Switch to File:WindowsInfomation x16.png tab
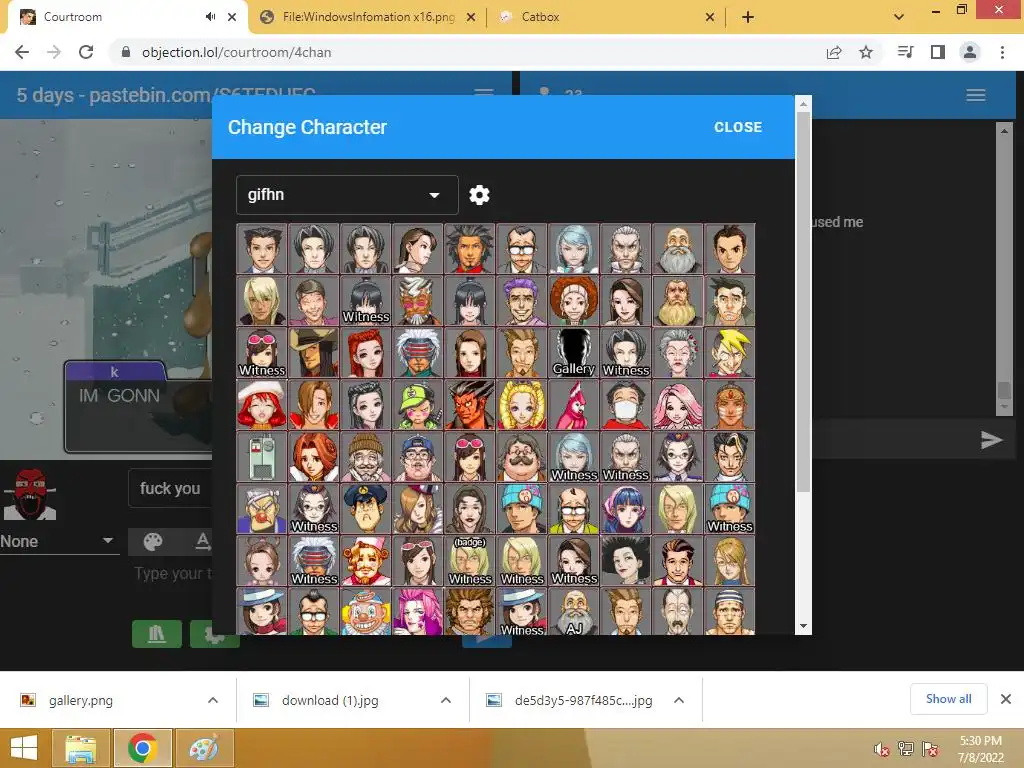1024x768 pixels. (368, 17)
